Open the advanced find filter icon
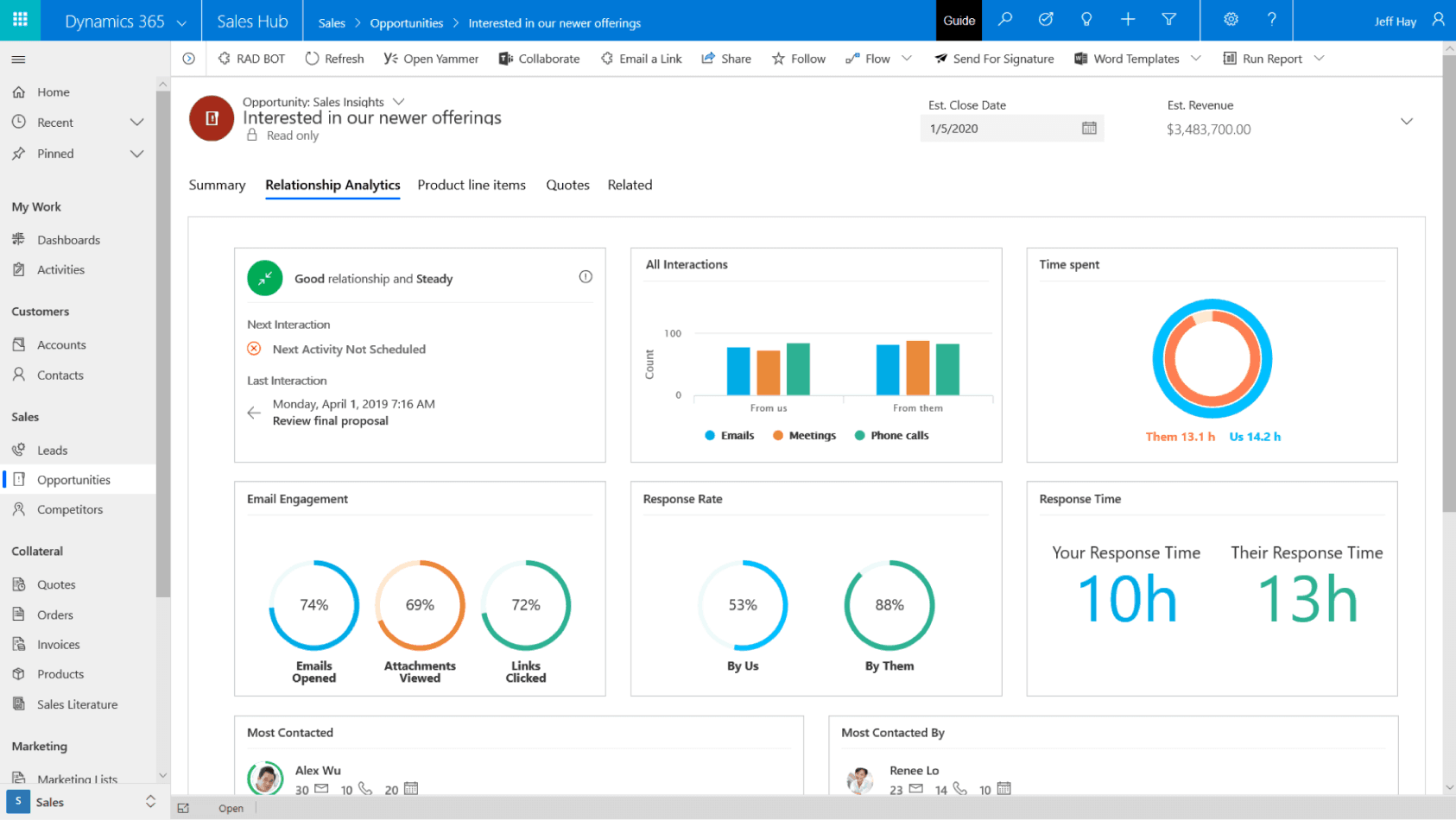The image size is (1456, 820). click(x=1168, y=20)
